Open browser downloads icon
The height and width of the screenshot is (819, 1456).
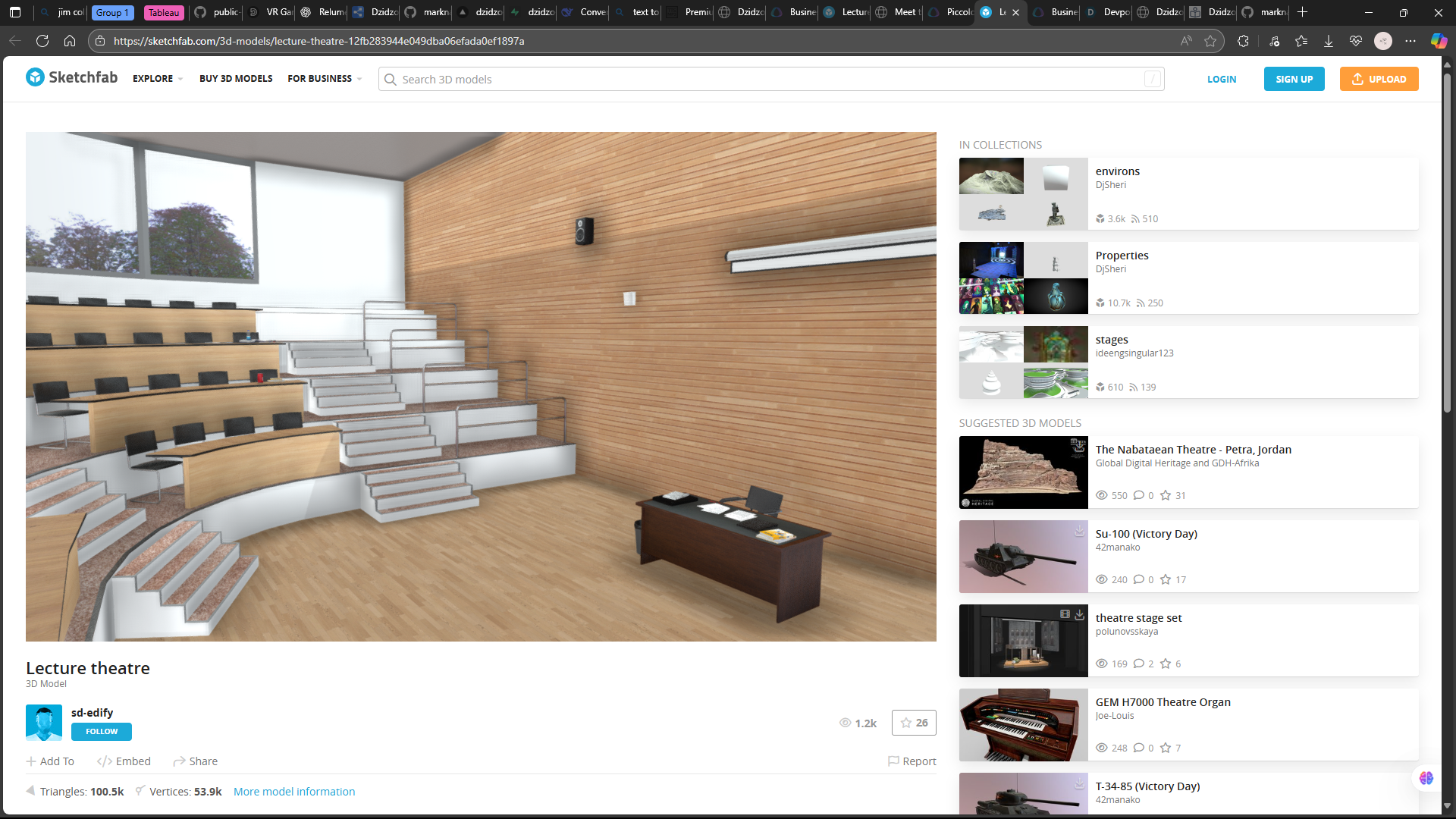click(x=1329, y=41)
